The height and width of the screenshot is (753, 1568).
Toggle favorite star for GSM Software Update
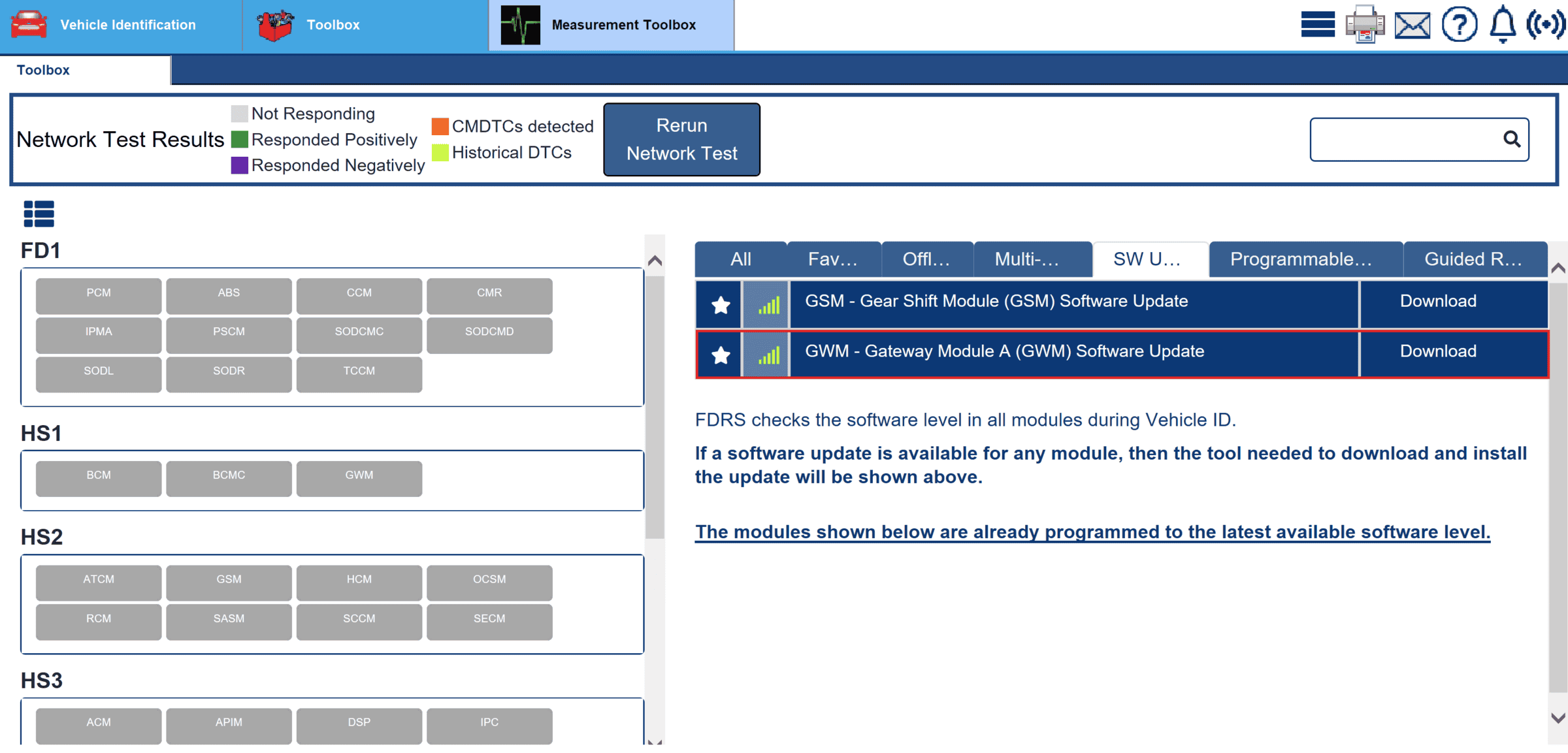click(x=720, y=304)
